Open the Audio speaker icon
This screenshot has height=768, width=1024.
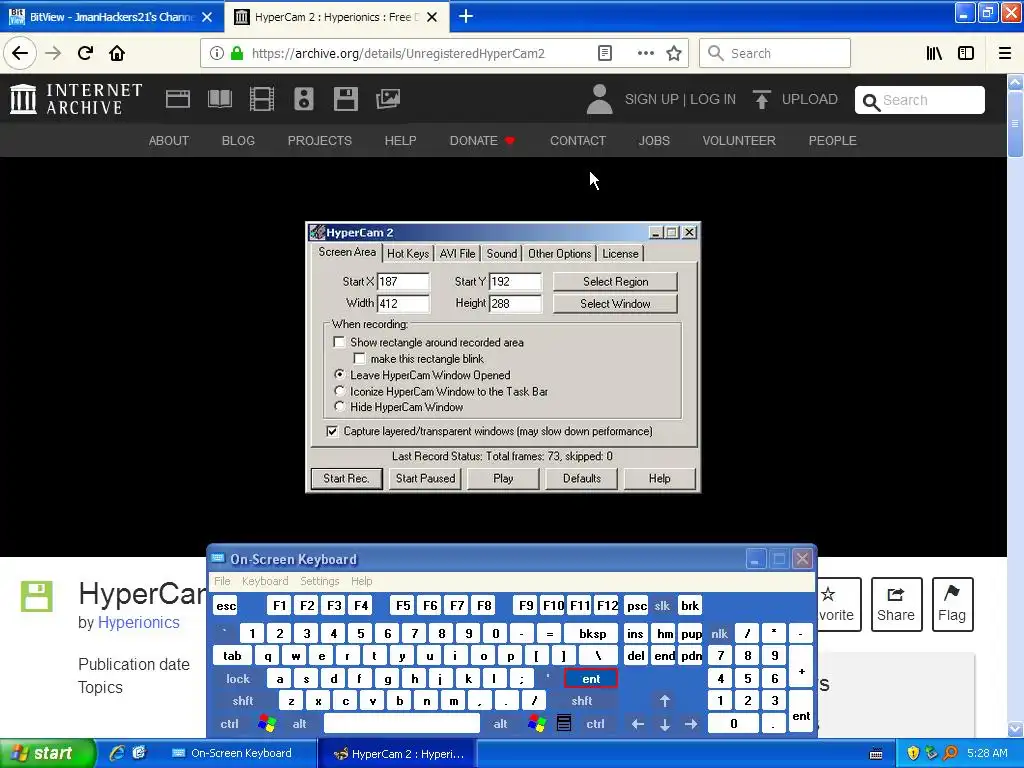[x=304, y=99]
